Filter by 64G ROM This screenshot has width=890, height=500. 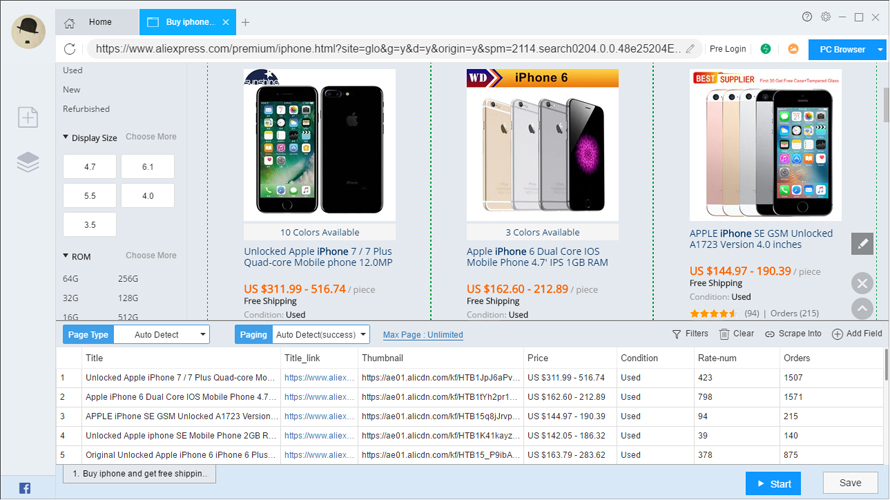70,279
